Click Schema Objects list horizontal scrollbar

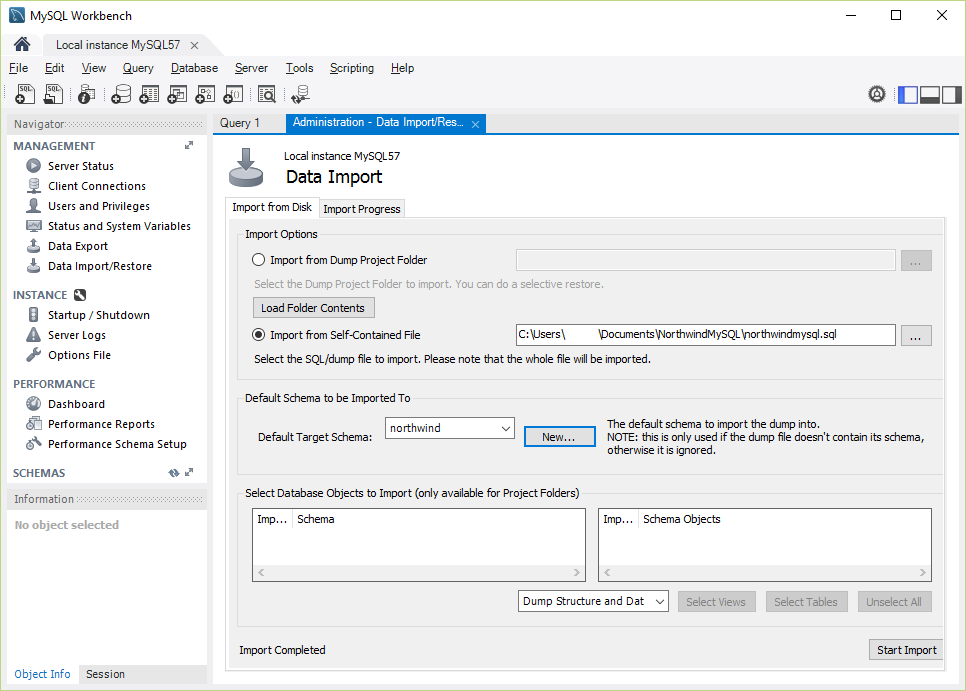click(765, 572)
